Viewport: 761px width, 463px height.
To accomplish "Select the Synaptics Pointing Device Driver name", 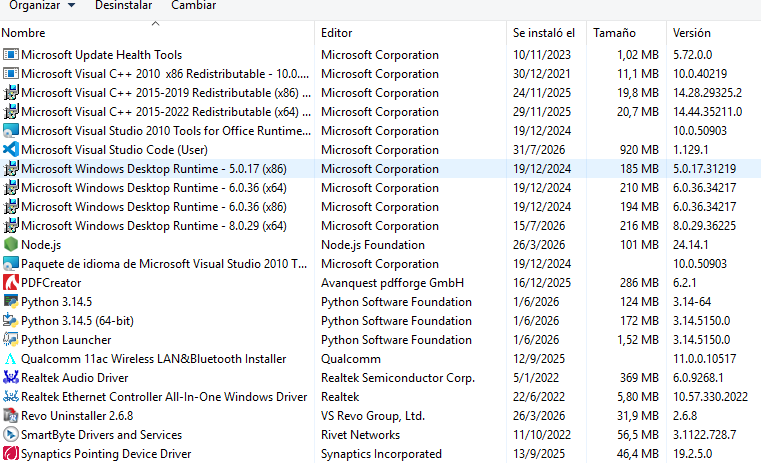I will 106,453.
